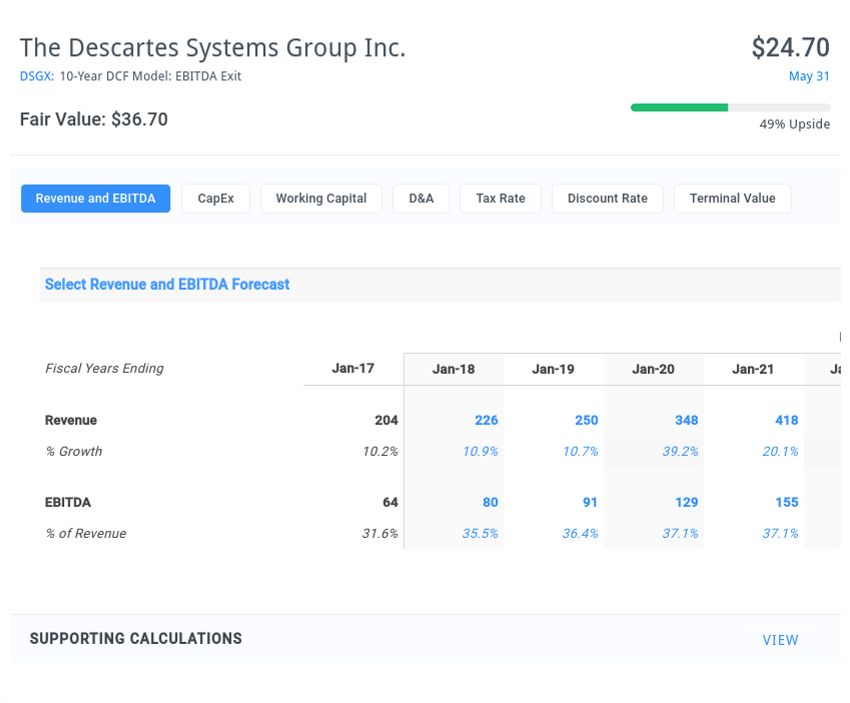Click the Revenue row label
Image resolution: width=850 pixels, height=703 pixels.
tap(70, 420)
